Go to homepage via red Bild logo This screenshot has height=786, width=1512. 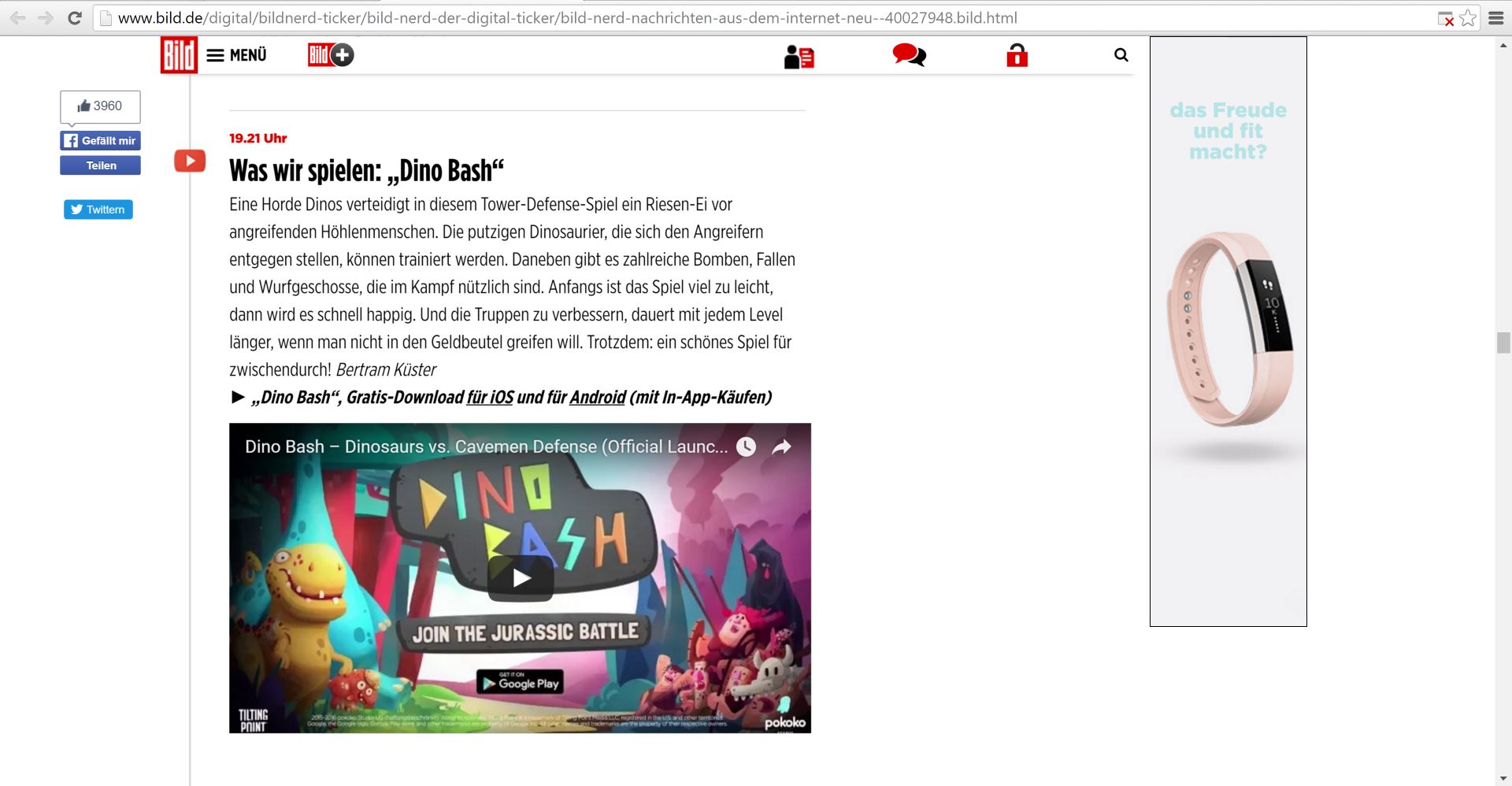point(179,55)
